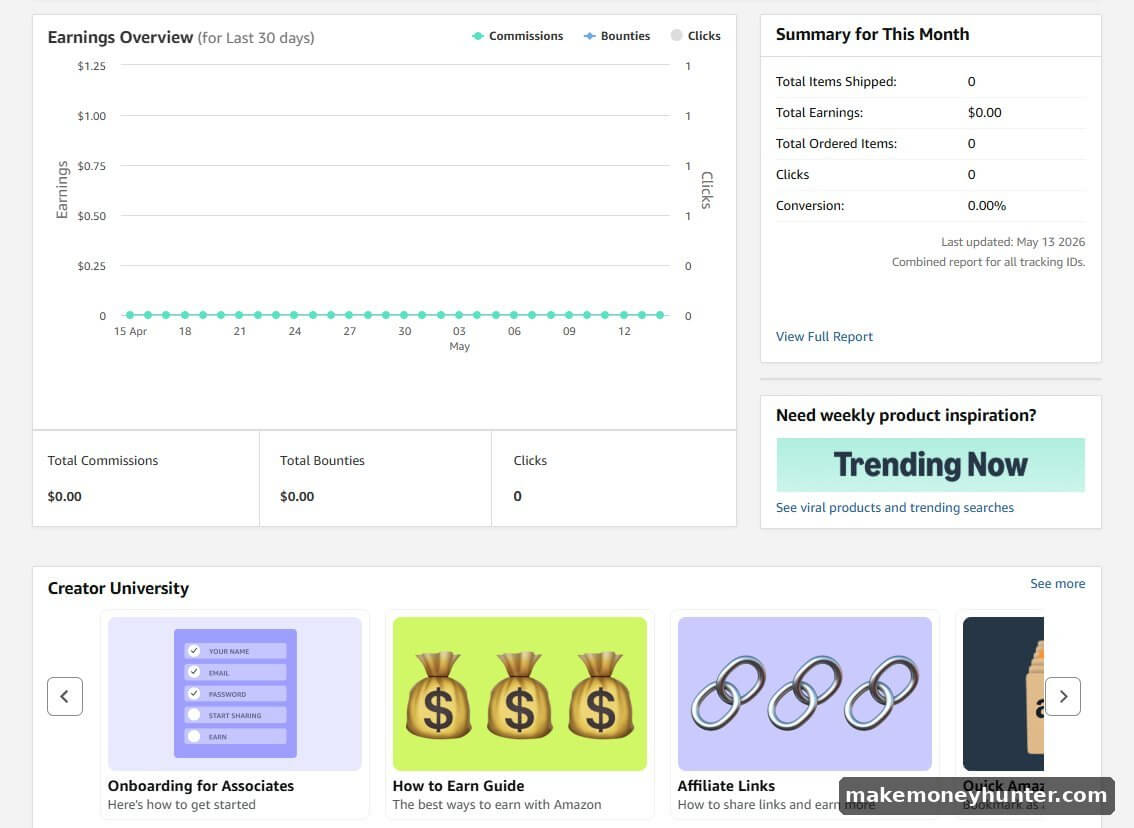Open See viral products and trending searches
Image resolution: width=1134 pixels, height=828 pixels.
click(x=895, y=508)
